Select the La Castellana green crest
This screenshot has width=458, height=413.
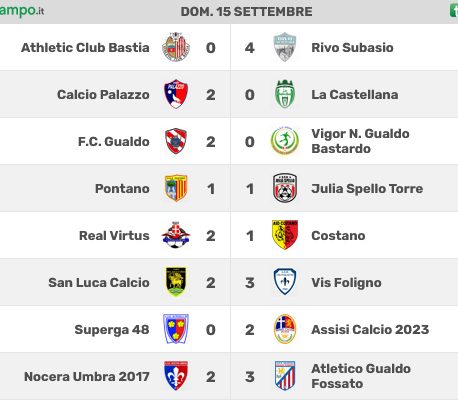285,94
